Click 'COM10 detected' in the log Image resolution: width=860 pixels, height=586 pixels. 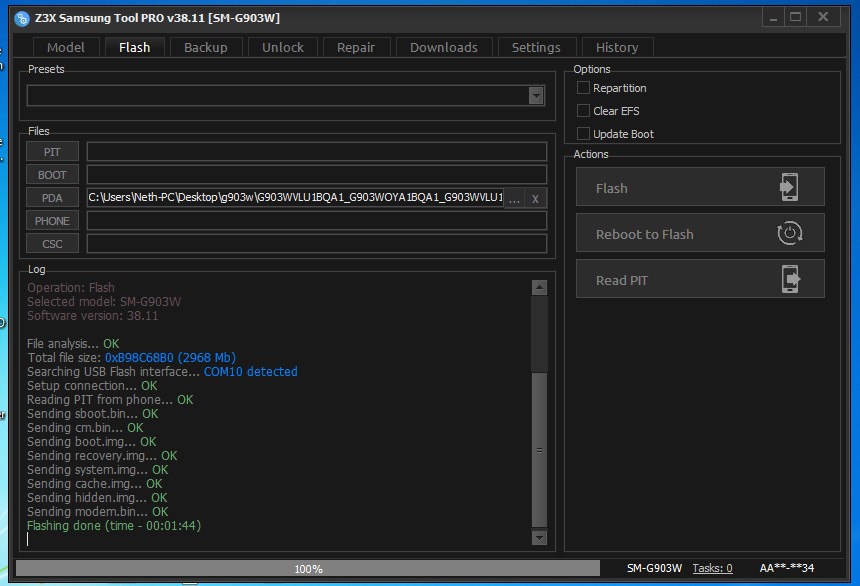click(x=251, y=371)
